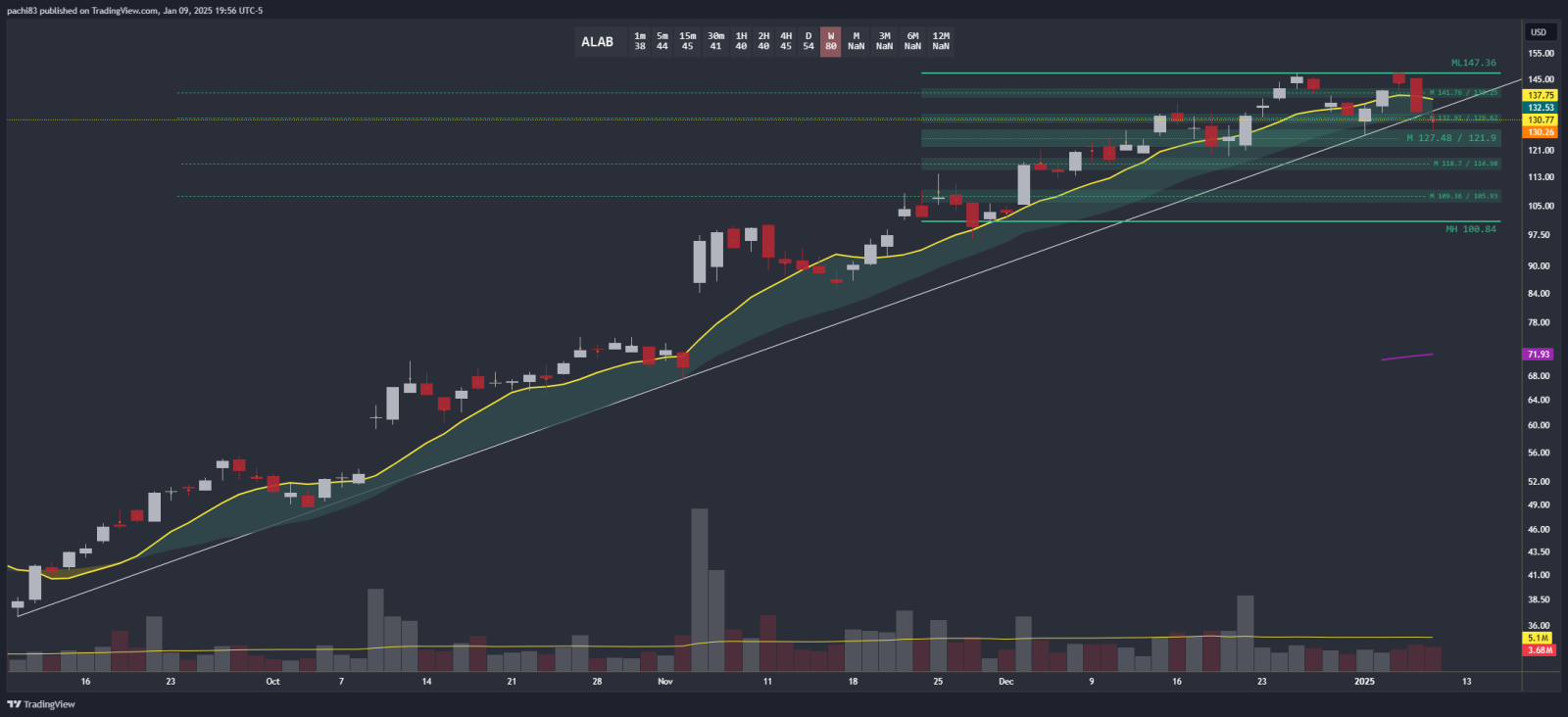Image resolution: width=1568 pixels, height=717 pixels.
Task: Click the highlighted W 80 timeframe cell
Action: tap(831, 41)
